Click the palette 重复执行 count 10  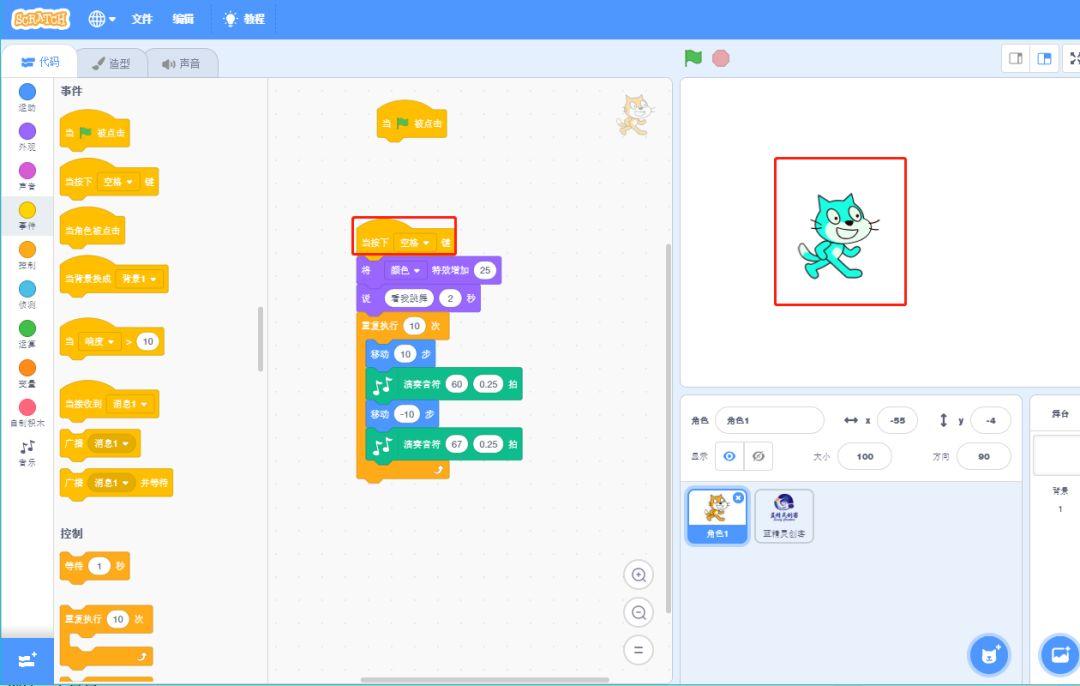coord(118,619)
